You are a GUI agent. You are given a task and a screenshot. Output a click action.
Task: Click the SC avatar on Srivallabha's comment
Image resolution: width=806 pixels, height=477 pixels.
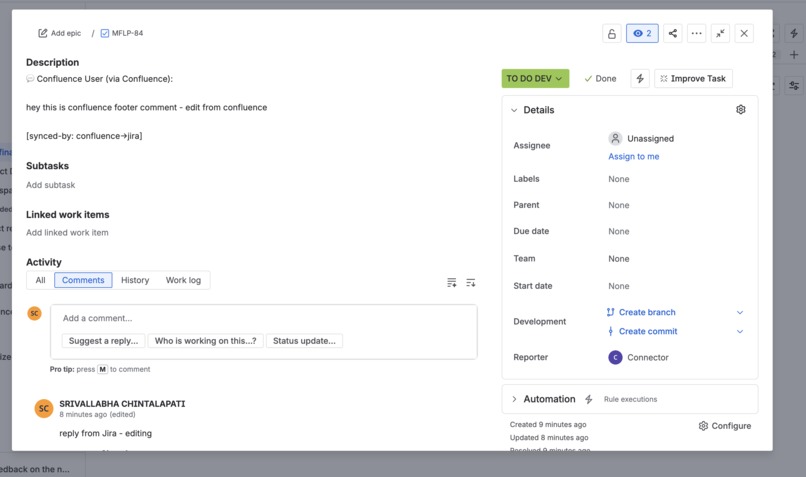click(44, 408)
